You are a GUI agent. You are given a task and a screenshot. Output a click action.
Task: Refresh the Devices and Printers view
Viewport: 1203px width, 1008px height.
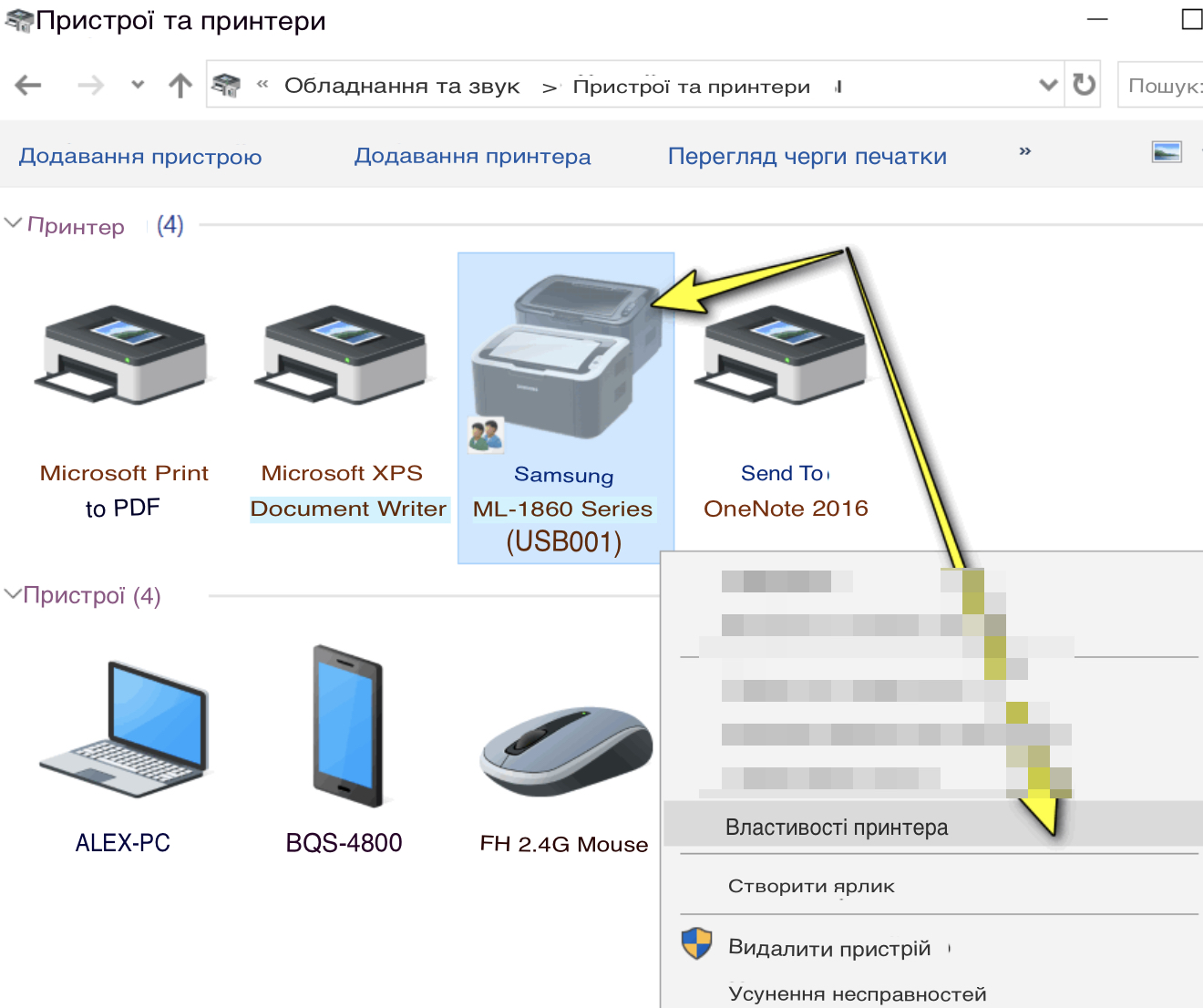(x=1084, y=85)
